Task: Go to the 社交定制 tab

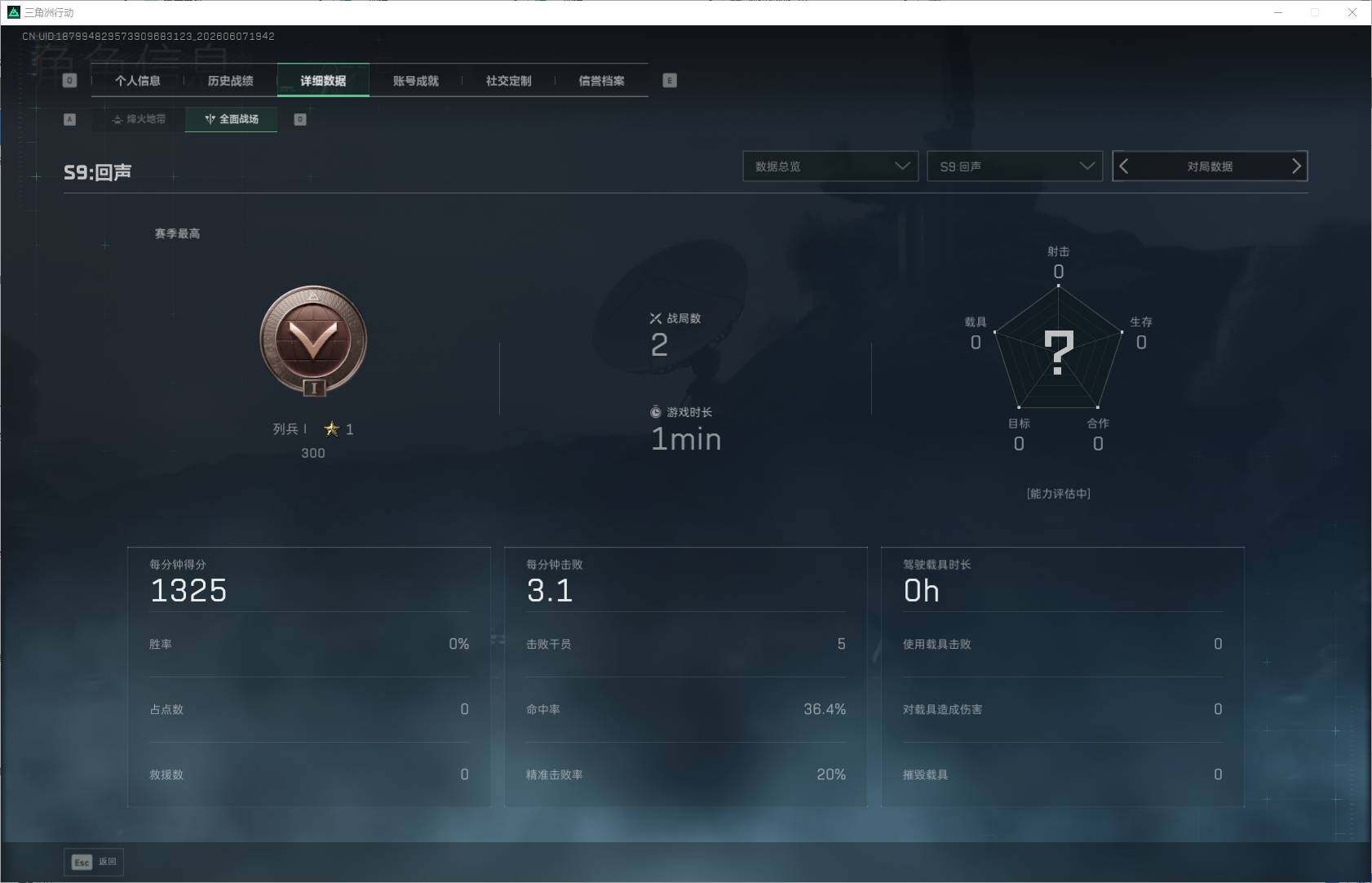Action: click(508, 81)
